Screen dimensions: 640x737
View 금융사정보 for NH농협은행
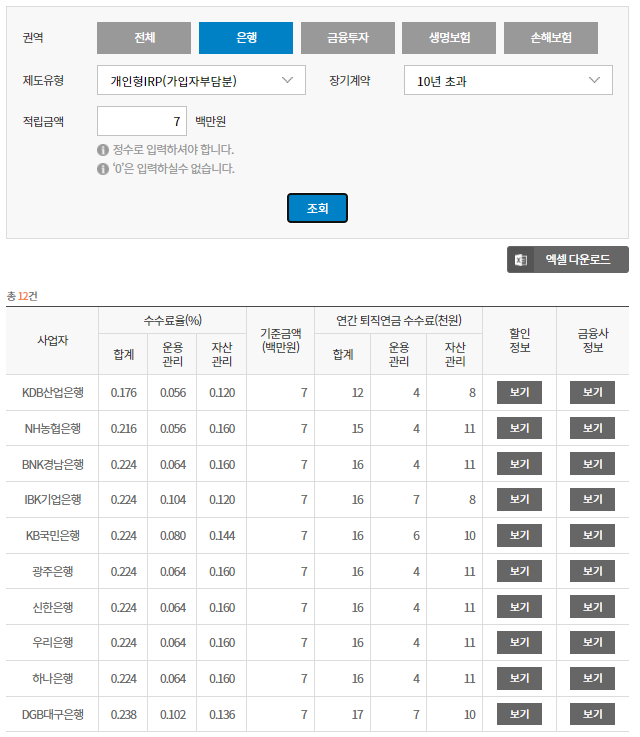click(592, 428)
